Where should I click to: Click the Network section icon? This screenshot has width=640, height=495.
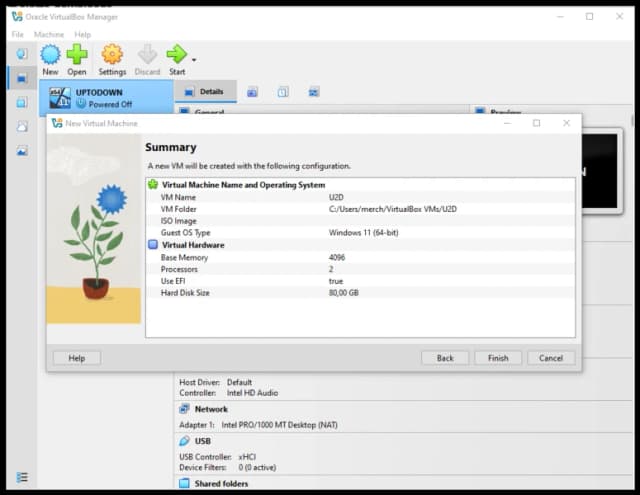[x=184, y=408]
